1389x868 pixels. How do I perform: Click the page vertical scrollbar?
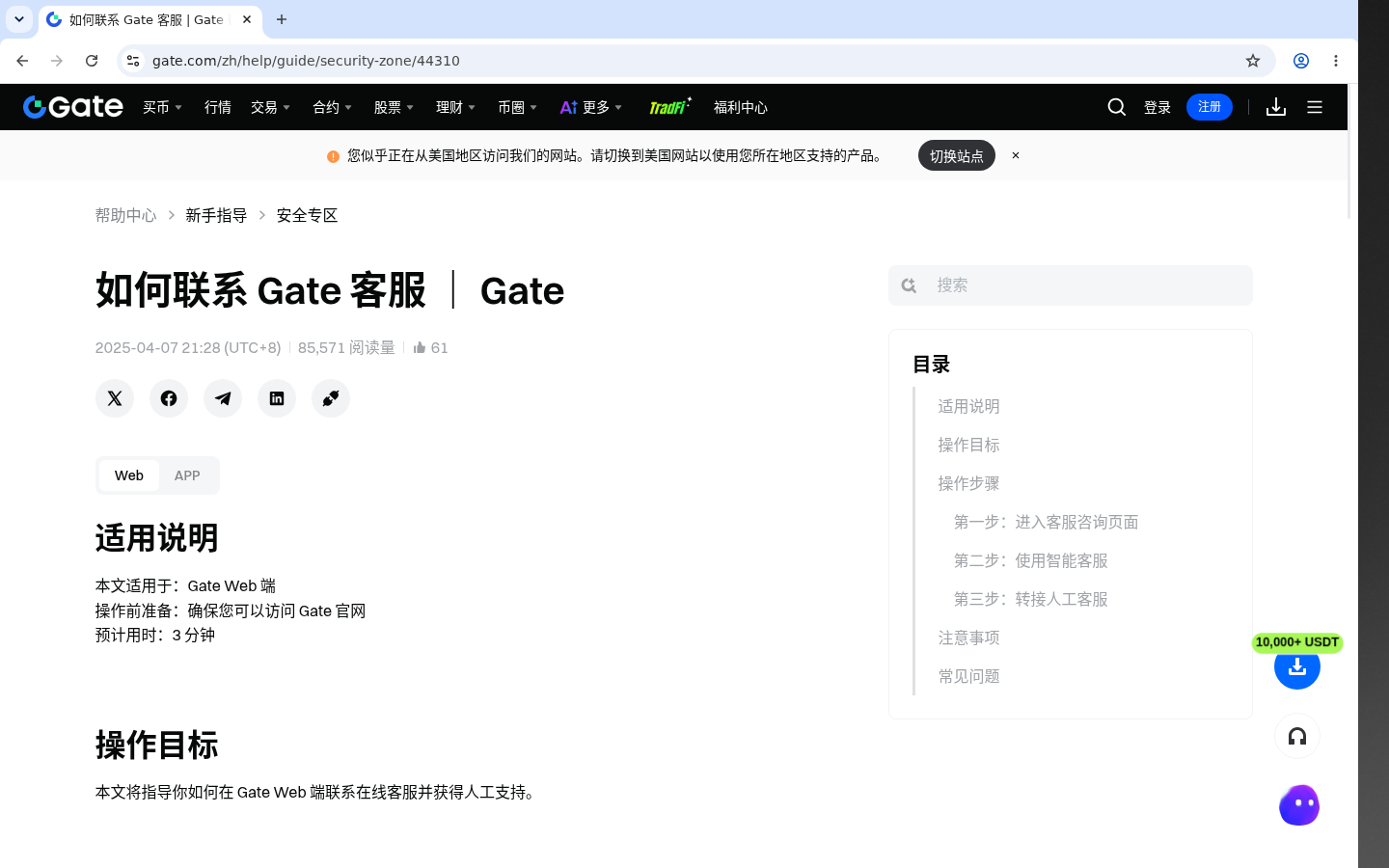pos(1350,152)
